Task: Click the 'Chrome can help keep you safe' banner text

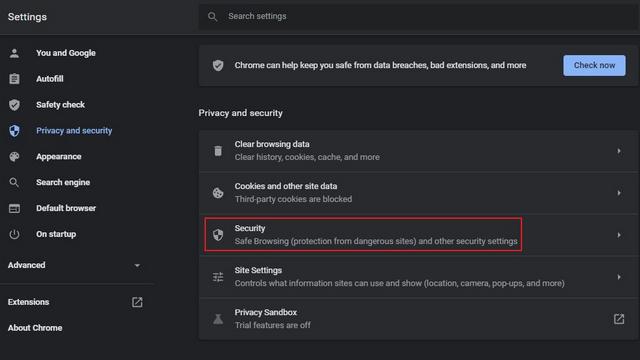Action: 380,65
